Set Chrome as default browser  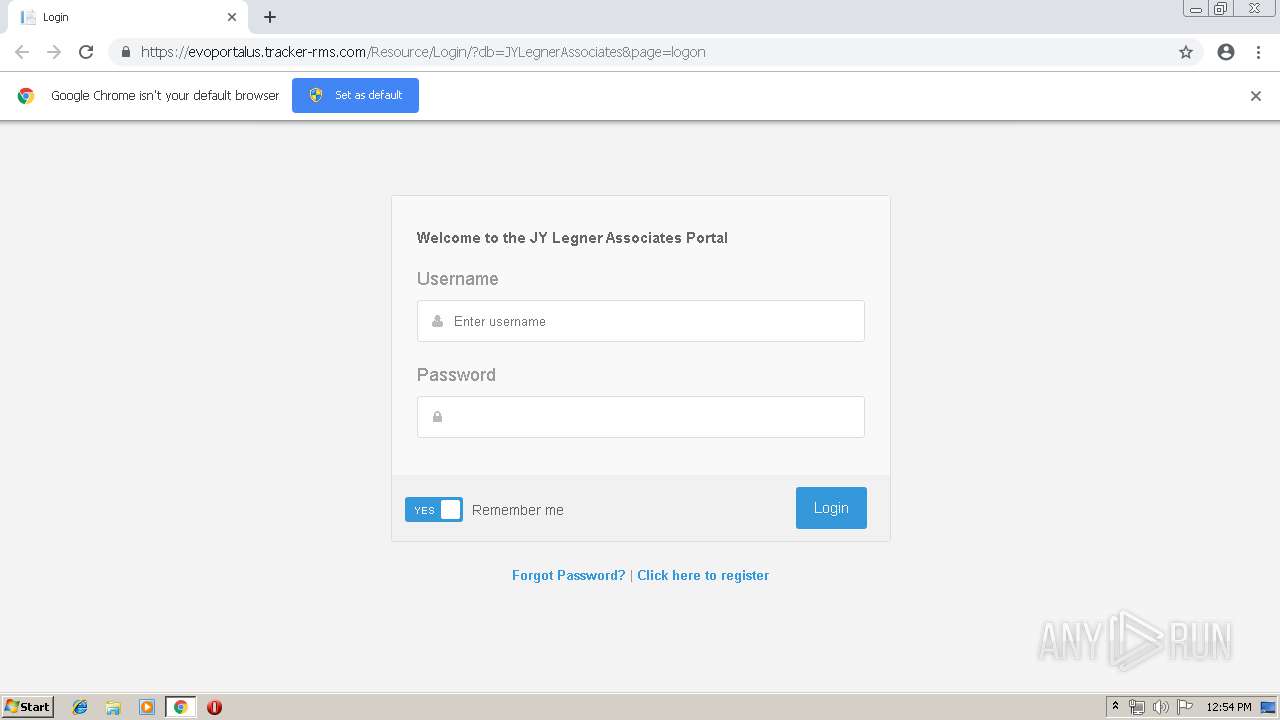click(x=355, y=95)
